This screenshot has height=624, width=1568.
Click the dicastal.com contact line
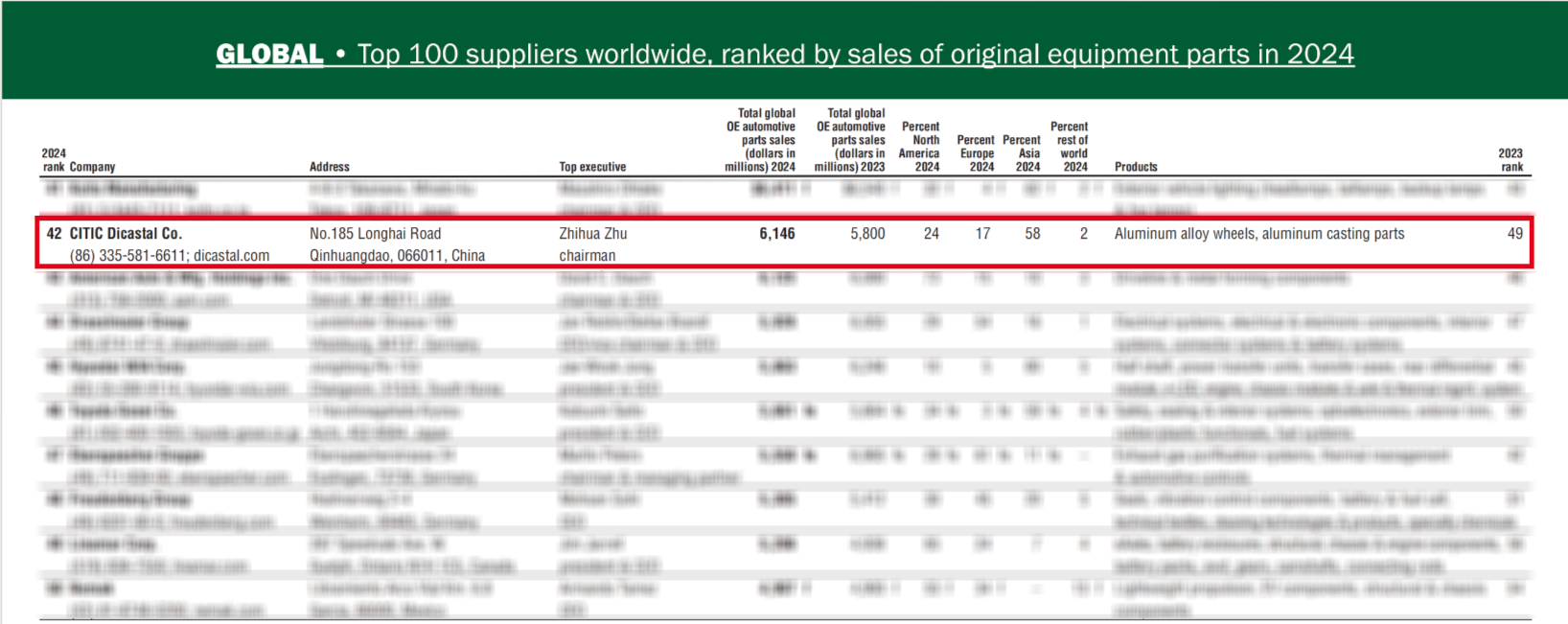(169, 256)
